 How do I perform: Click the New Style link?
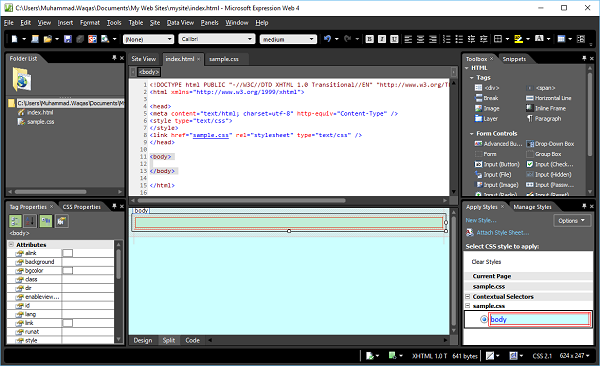pos(481,220)
